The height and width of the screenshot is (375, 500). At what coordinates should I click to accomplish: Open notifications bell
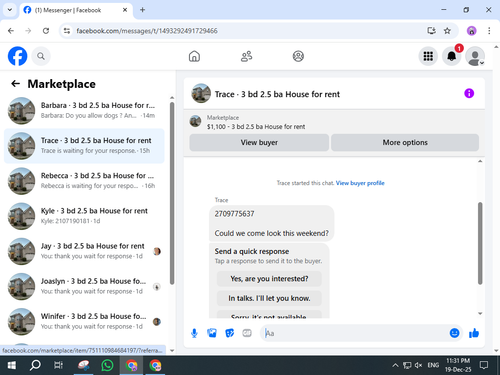pyautogui.click(x=452, y=56)
